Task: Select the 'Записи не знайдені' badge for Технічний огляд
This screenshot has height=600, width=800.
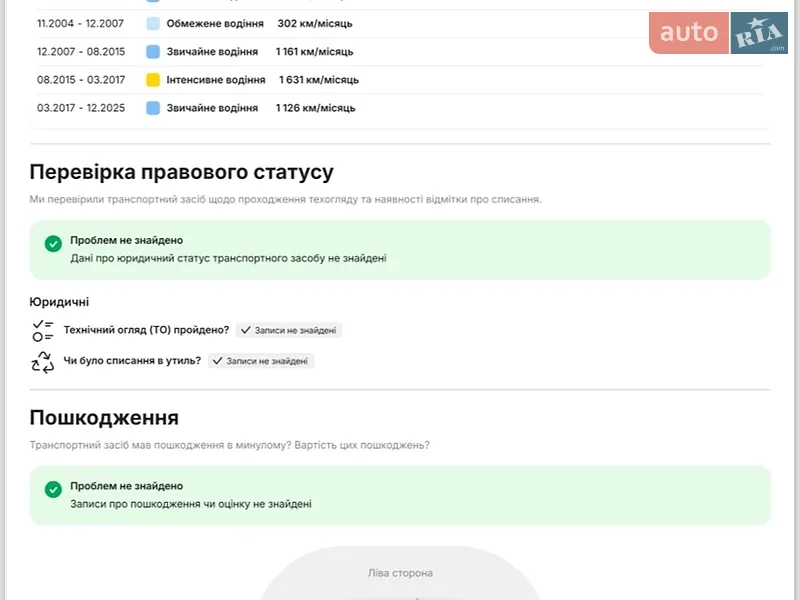Action: tap(289, 330)
